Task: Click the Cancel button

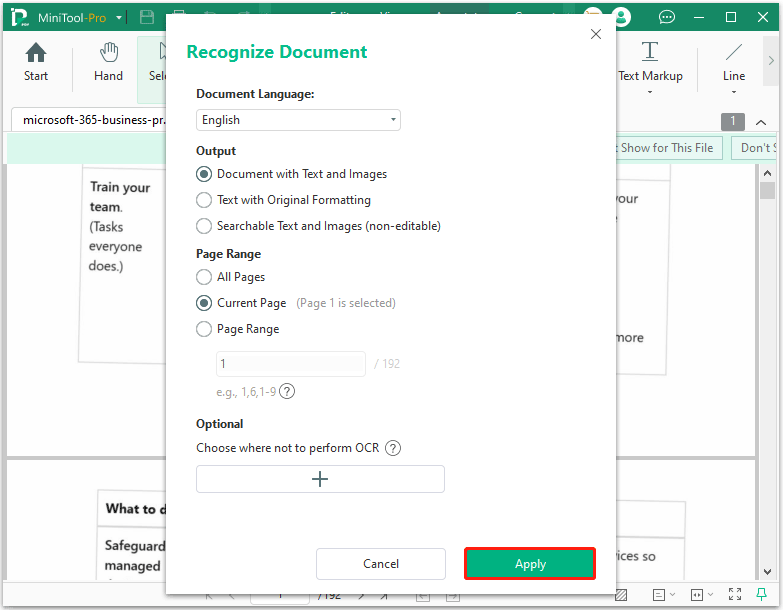Action: 381,564
